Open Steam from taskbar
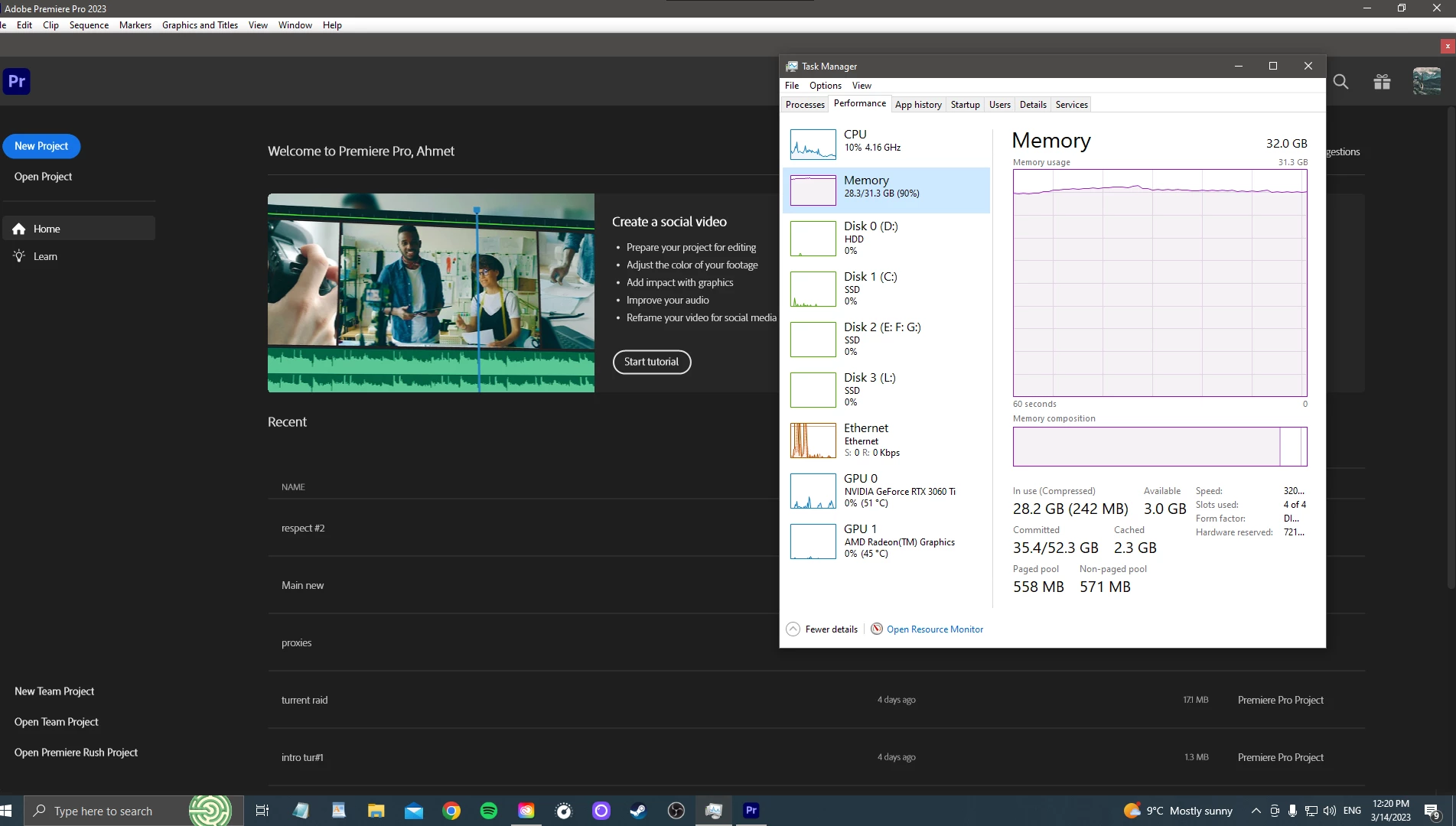1456x826 pixels. point(638,811)
